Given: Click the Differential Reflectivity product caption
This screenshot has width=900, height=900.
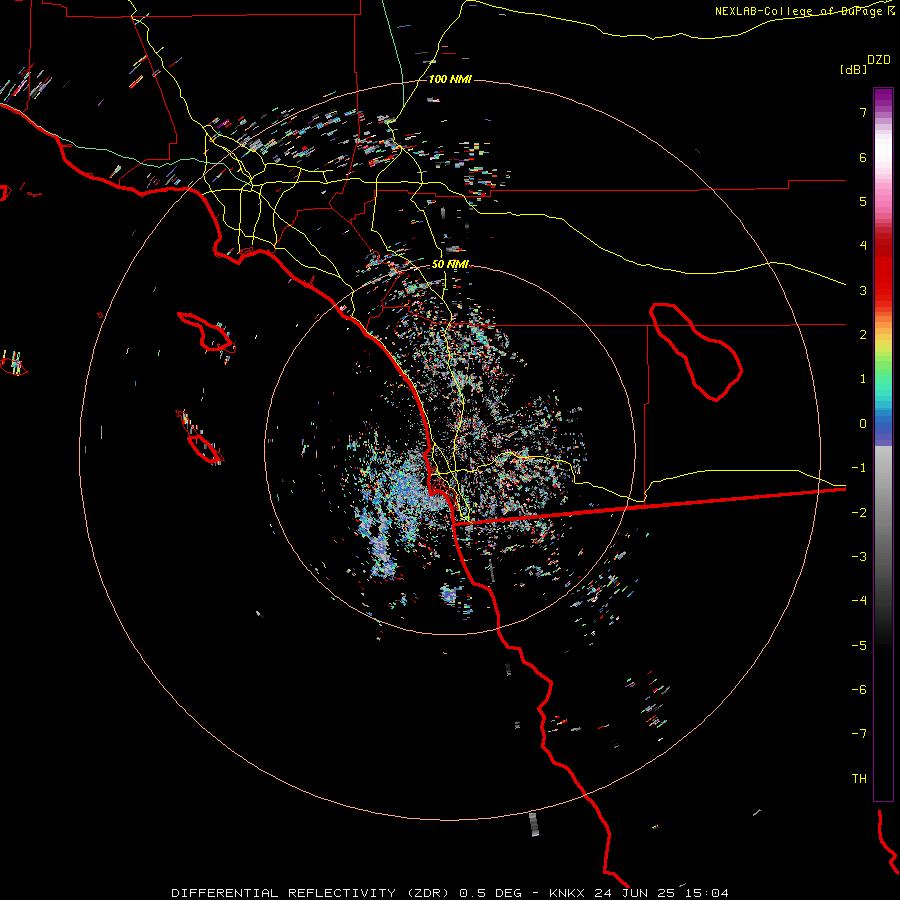Looking at the screenshot, I should [449, 893].
